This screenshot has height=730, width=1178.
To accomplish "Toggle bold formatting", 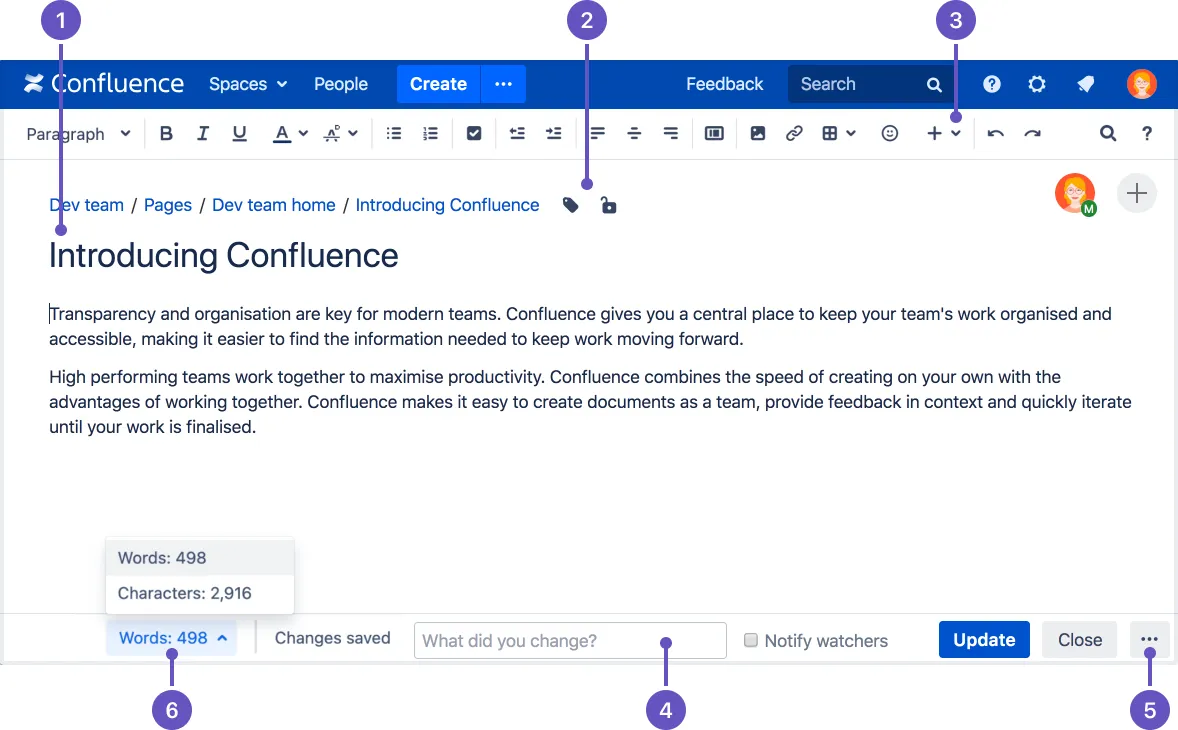I will (166, 133).
